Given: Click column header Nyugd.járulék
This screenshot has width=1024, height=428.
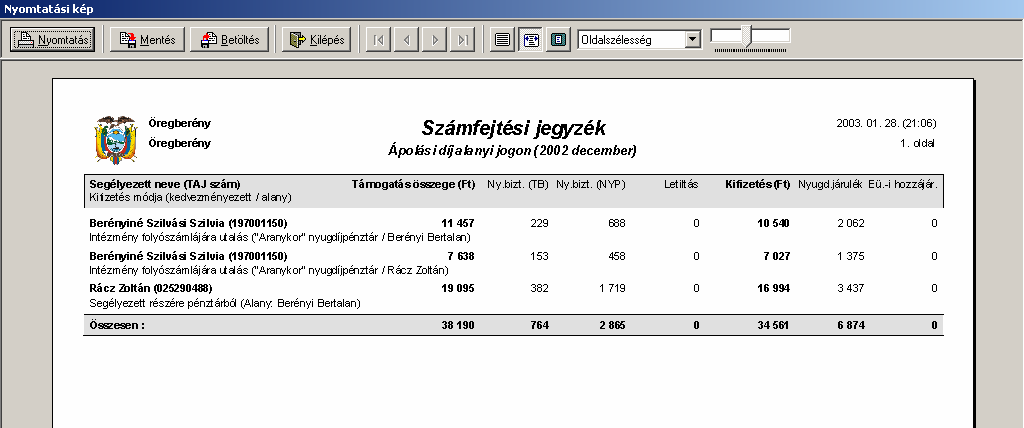Looking at the screenshot, I should (831, 184).
